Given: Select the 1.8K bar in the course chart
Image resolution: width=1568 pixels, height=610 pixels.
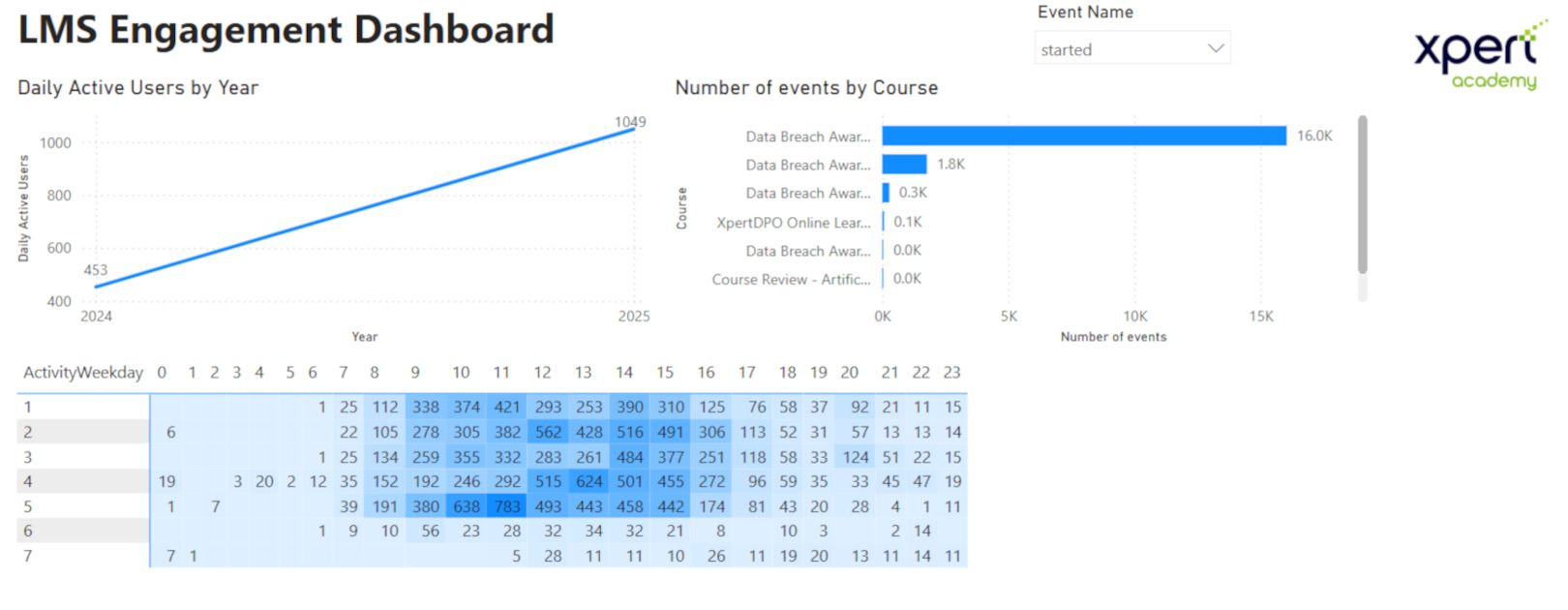Looking at the screenshot, I should click(x=904, y=165).
